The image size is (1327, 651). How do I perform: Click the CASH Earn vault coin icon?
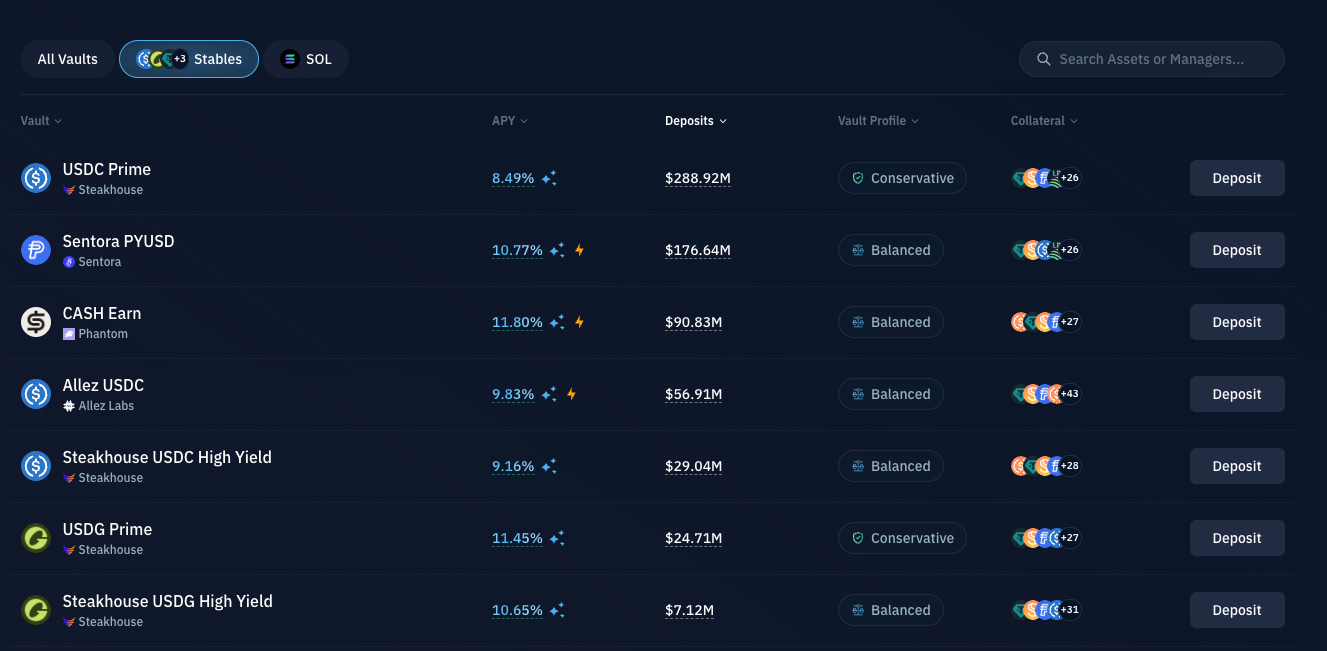click(x=36, y=322)
